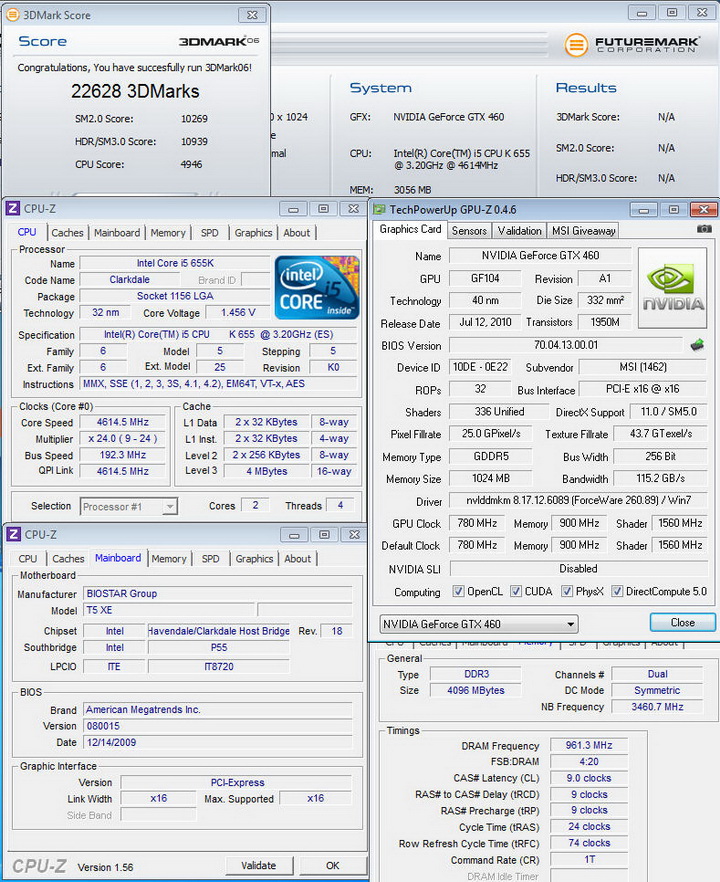
Task: Open Graphics tab in lower CPU-Z
Action: click(x=254, y=559)
